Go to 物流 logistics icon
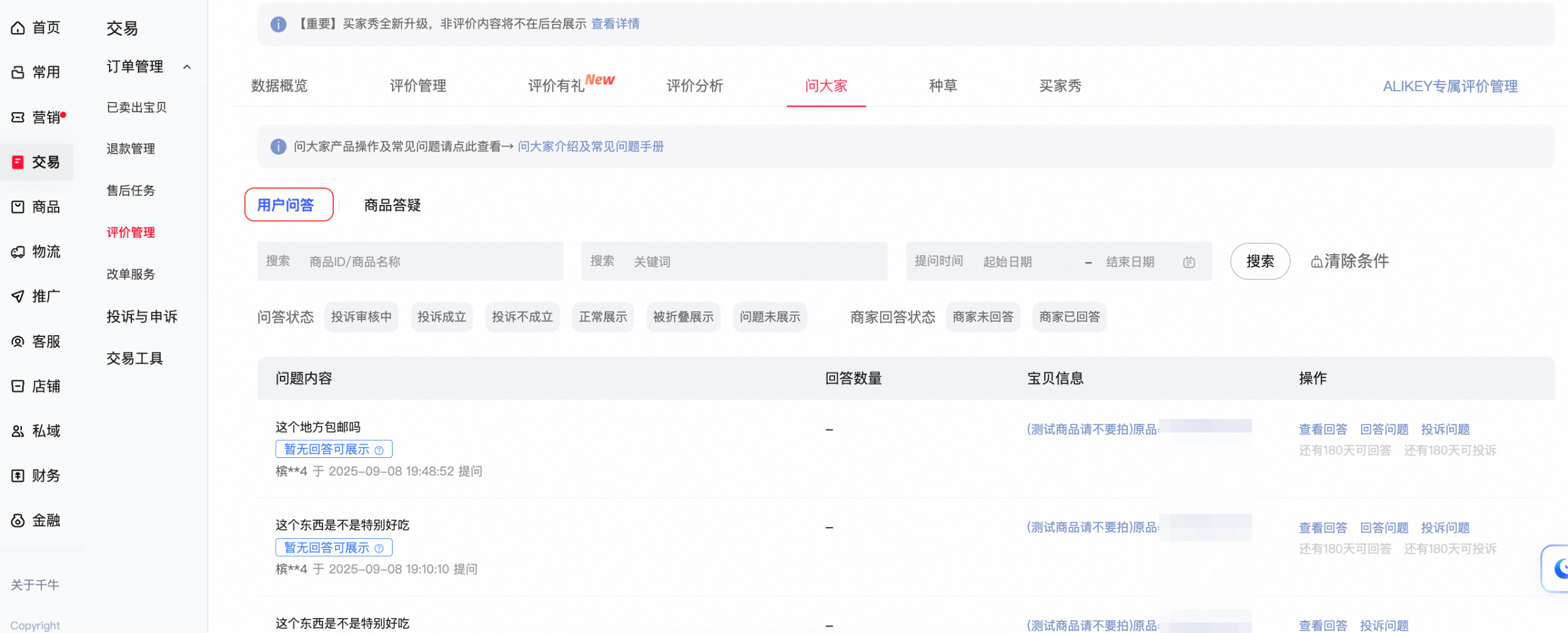Screen dimensions: 1568x633 click(18, 251)
